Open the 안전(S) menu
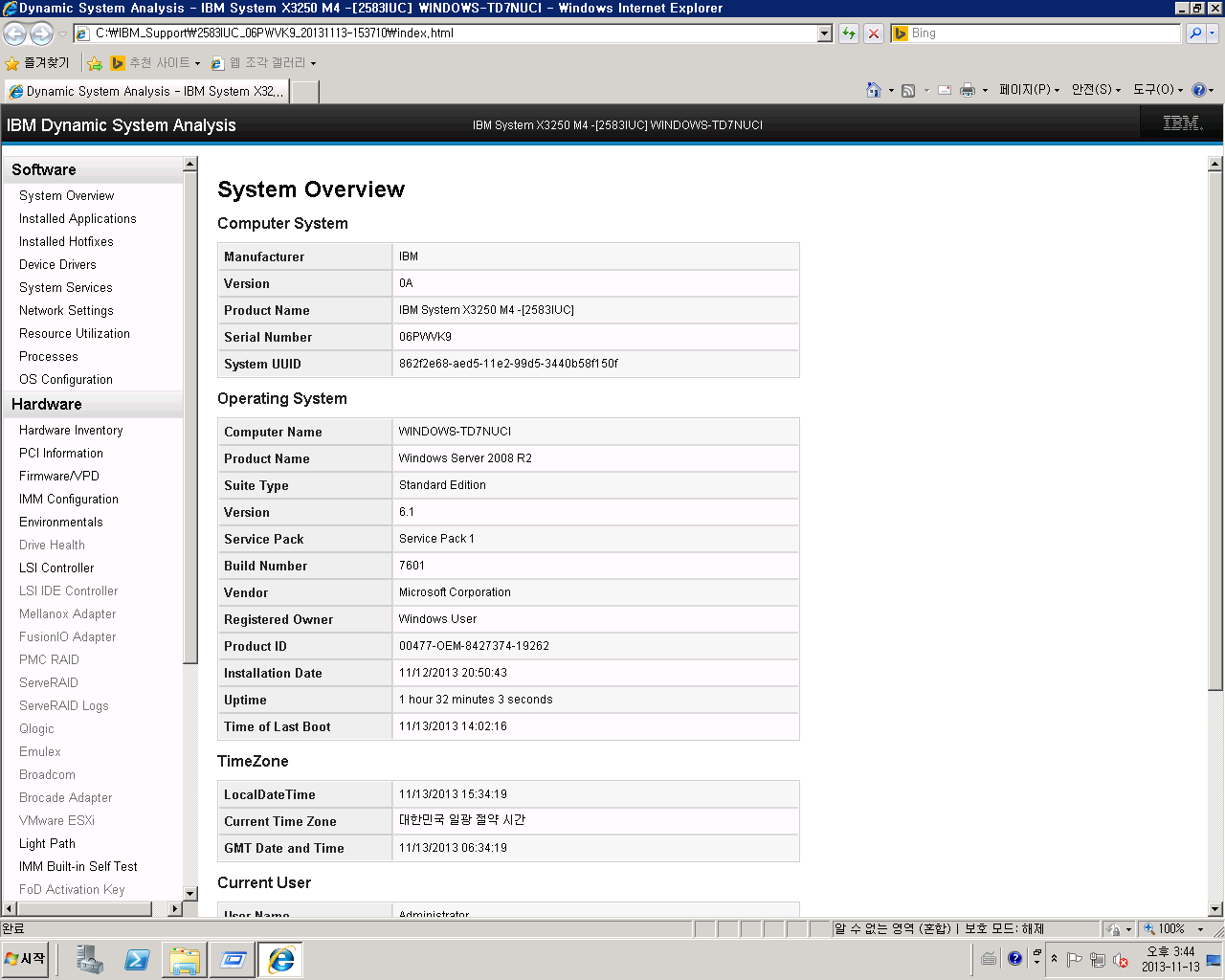The image size is (1225, 980). coord(1096,90)
